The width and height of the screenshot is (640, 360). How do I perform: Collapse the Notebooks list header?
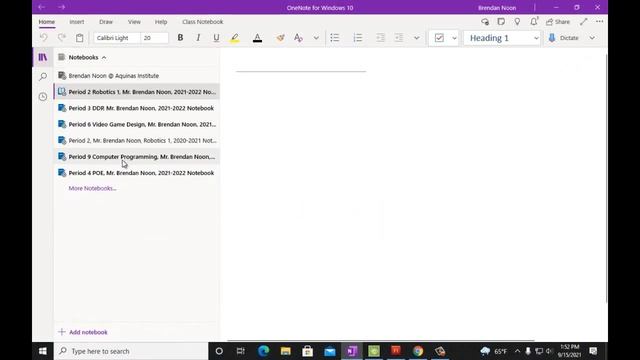[x=82, y=58]
